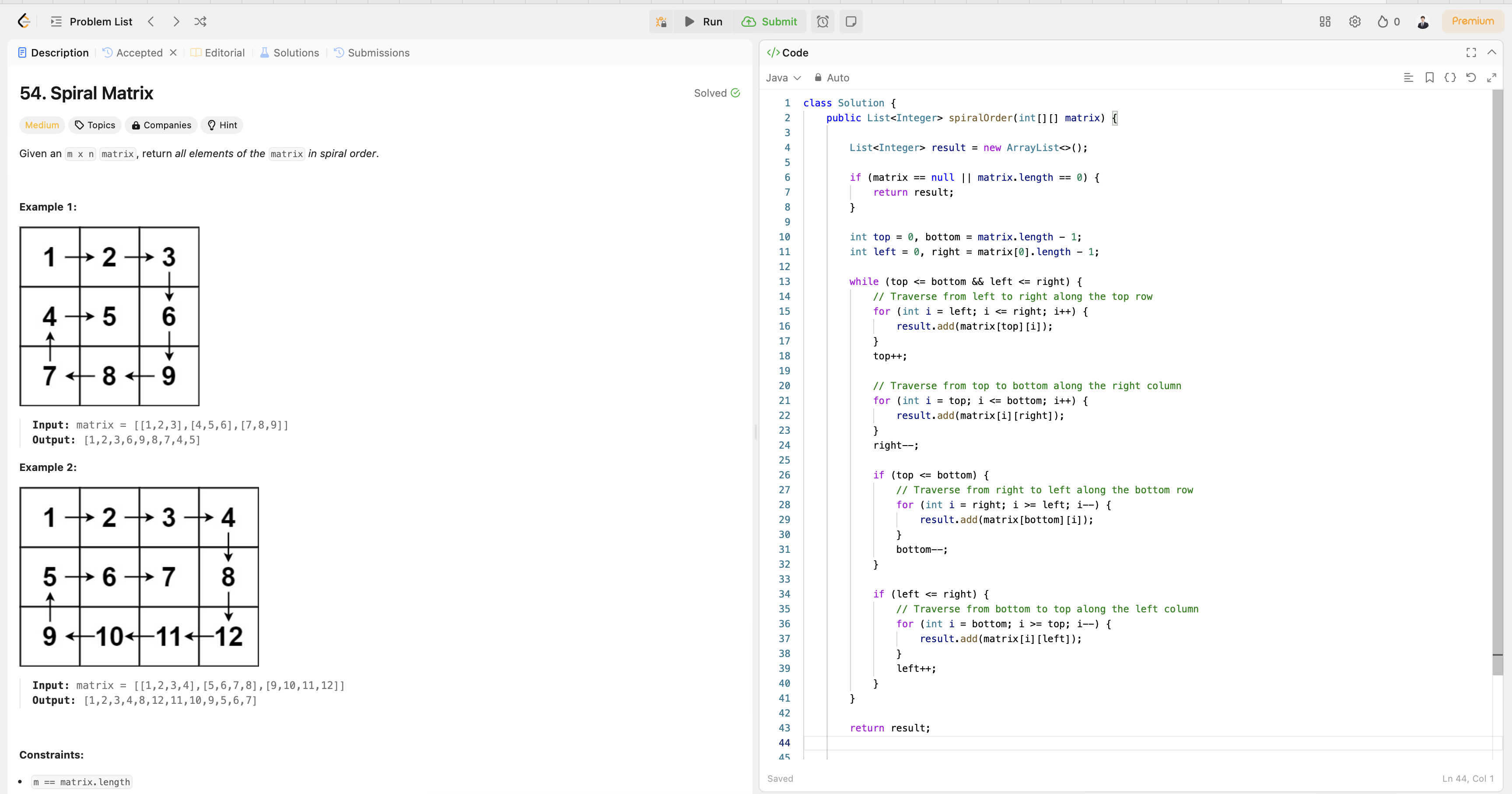The height and width of the screenshot is (794, 1512).
Task: Open the Solutions tab
Action: pyautogui.click(x=289, y=53)
